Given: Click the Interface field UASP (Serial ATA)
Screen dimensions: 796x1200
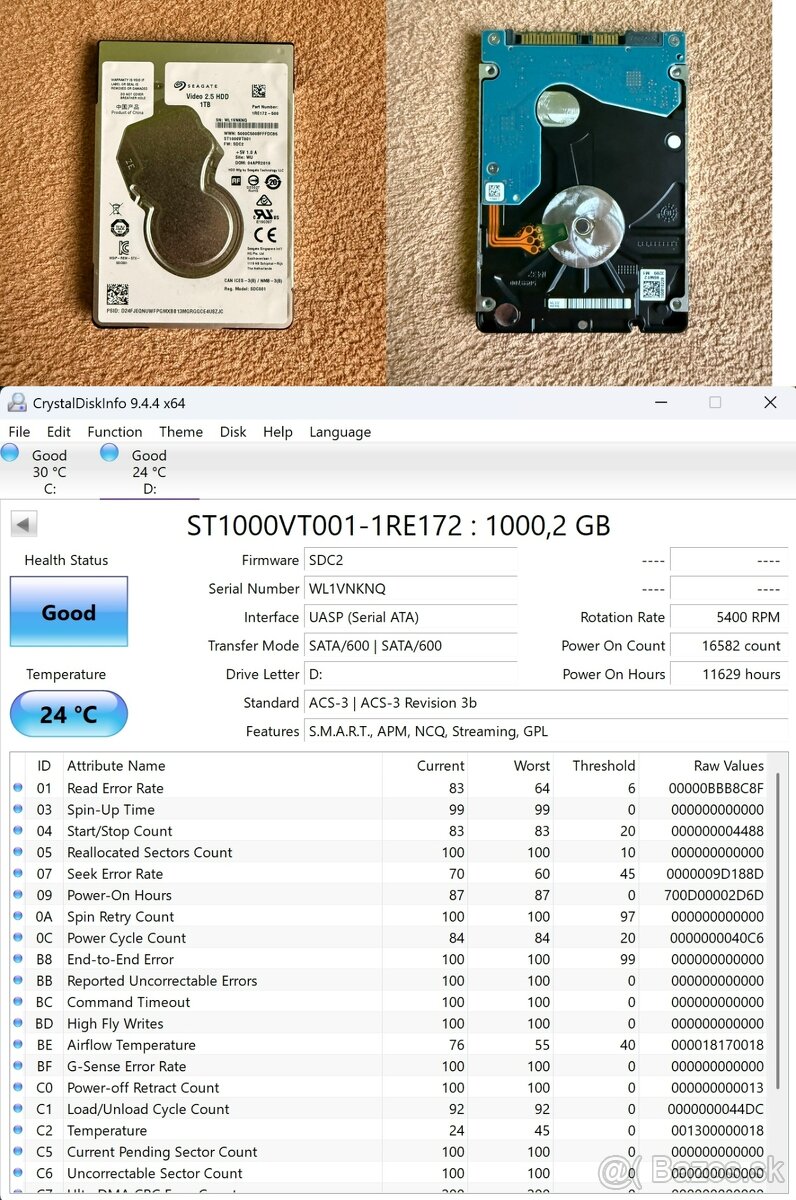Looking at the screenshot, I should pos(410,617).
